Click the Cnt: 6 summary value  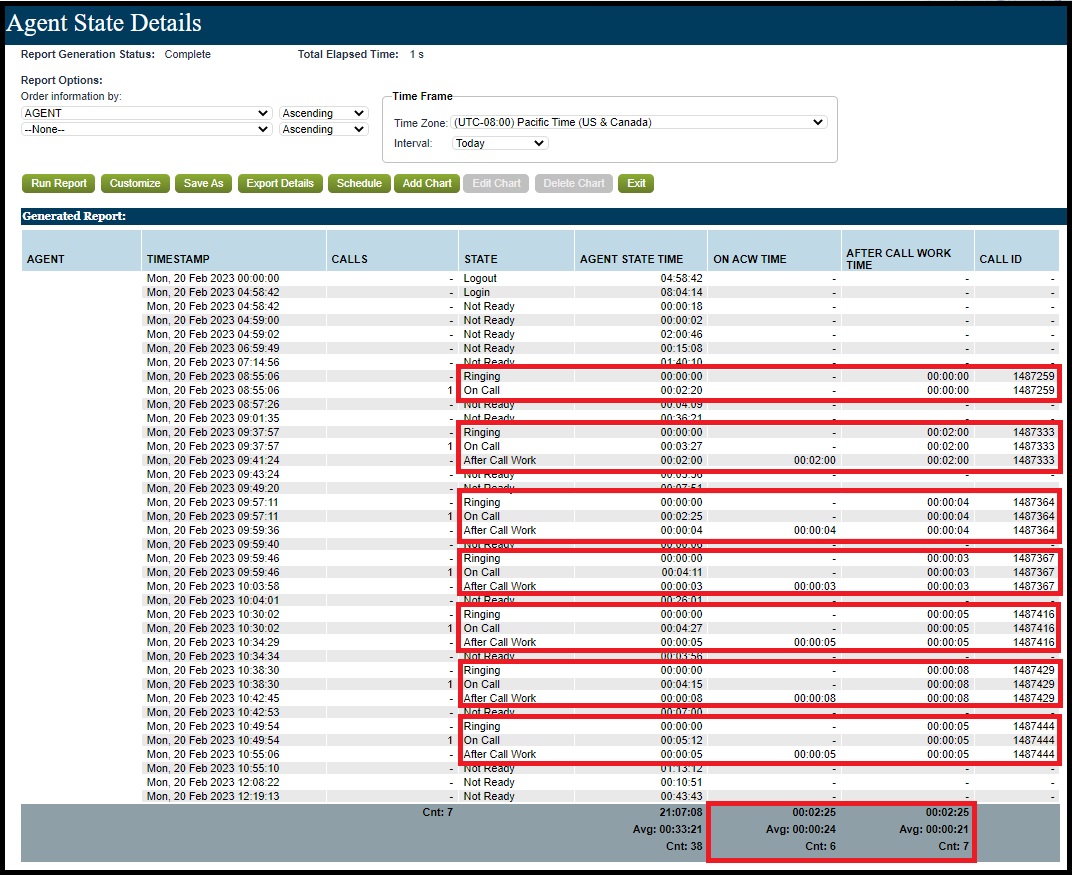820,847
